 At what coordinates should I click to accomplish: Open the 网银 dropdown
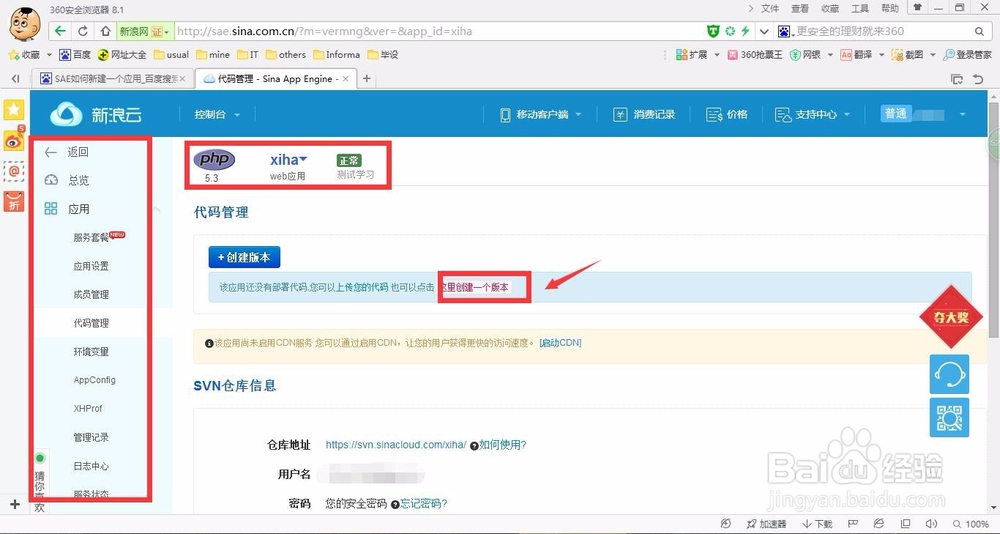811,55
